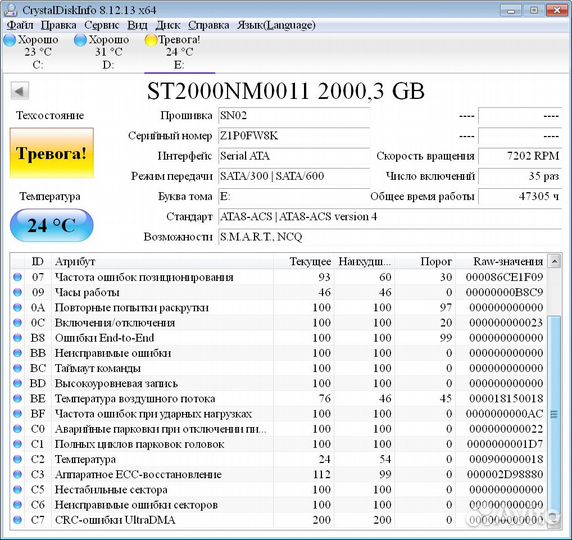The height and width of the screenshot is (540, 572).
Task: Click status dot of attribute 0C row
Action: [x=18, y=323]
